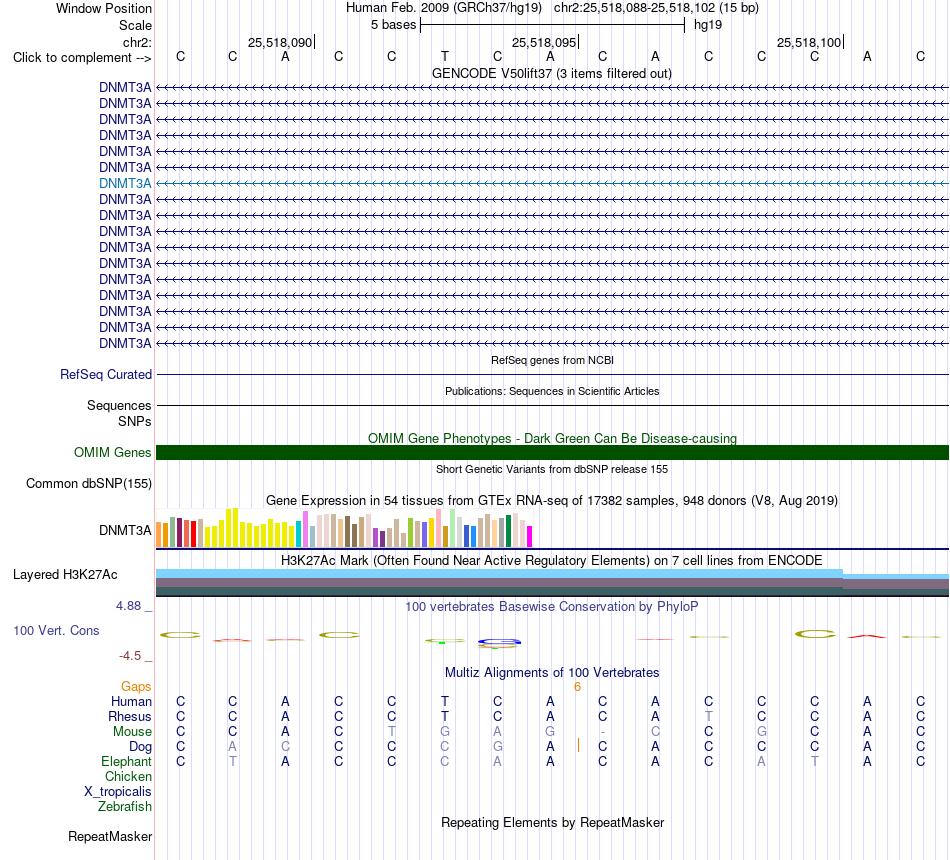The width and height of the screenshot is (950, 860).
Task: Click the chr2:25,518,088-25,518,102 (15 bp) position text
Action: click(656, 8)
